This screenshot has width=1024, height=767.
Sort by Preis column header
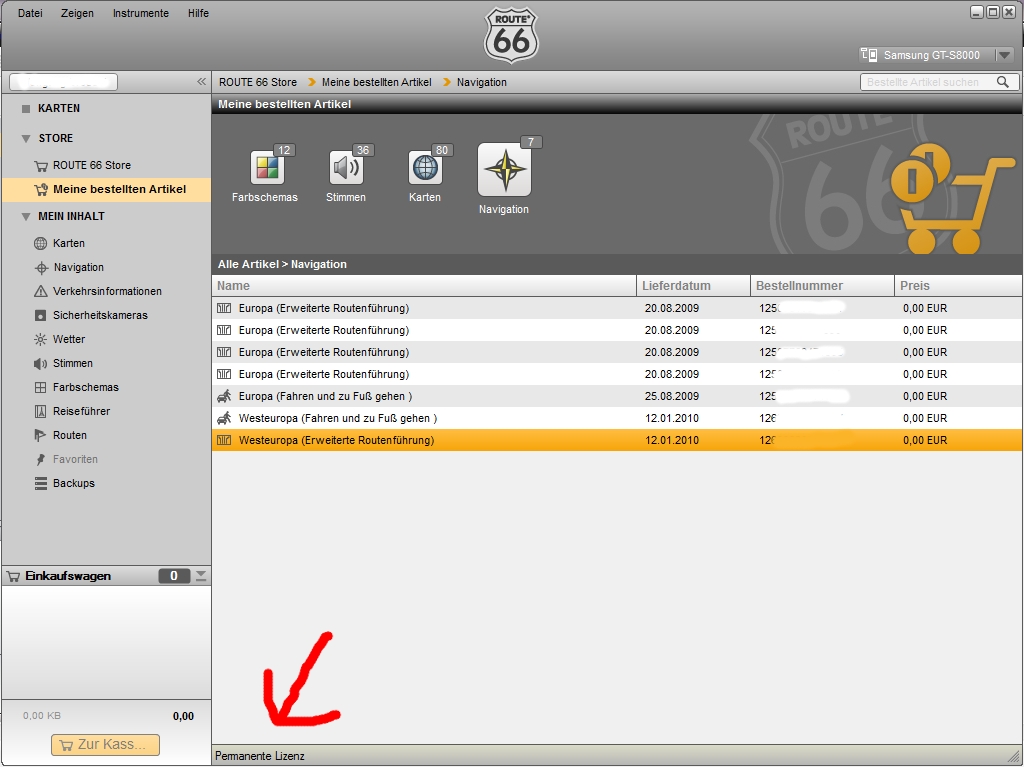click(958, 286)
